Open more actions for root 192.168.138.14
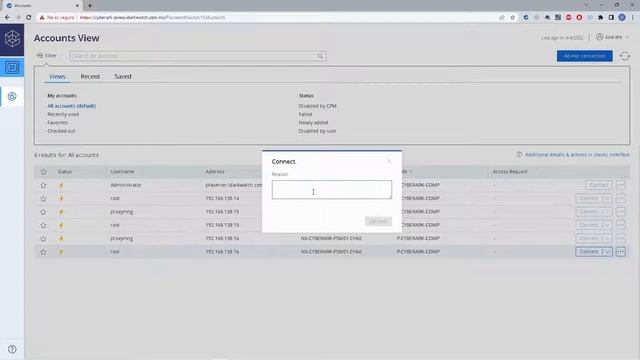This screenshot has height=360, width=640. pos(620,198)
